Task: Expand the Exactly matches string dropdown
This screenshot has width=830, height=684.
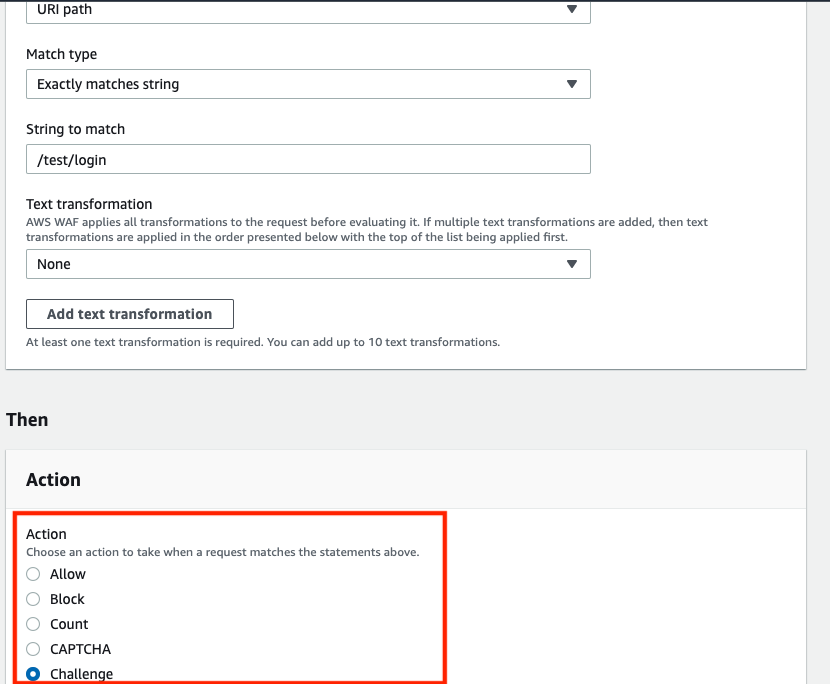Action: click(x=308, y=84)
